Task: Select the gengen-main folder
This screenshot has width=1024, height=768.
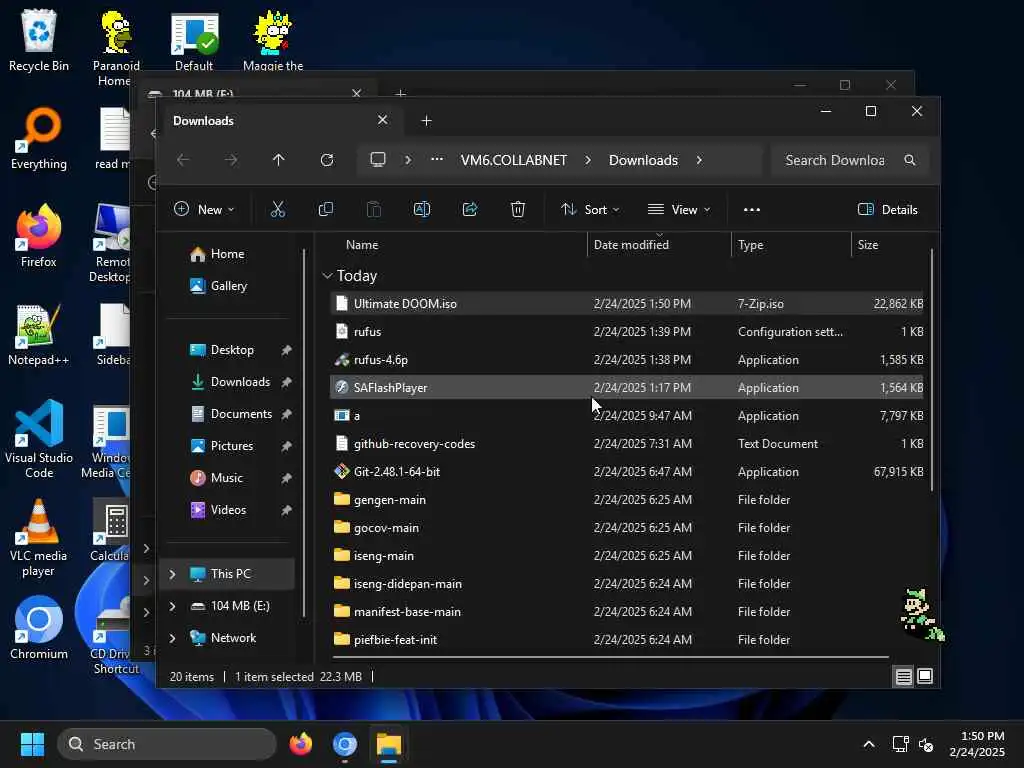Action: [x=626, y=500]
